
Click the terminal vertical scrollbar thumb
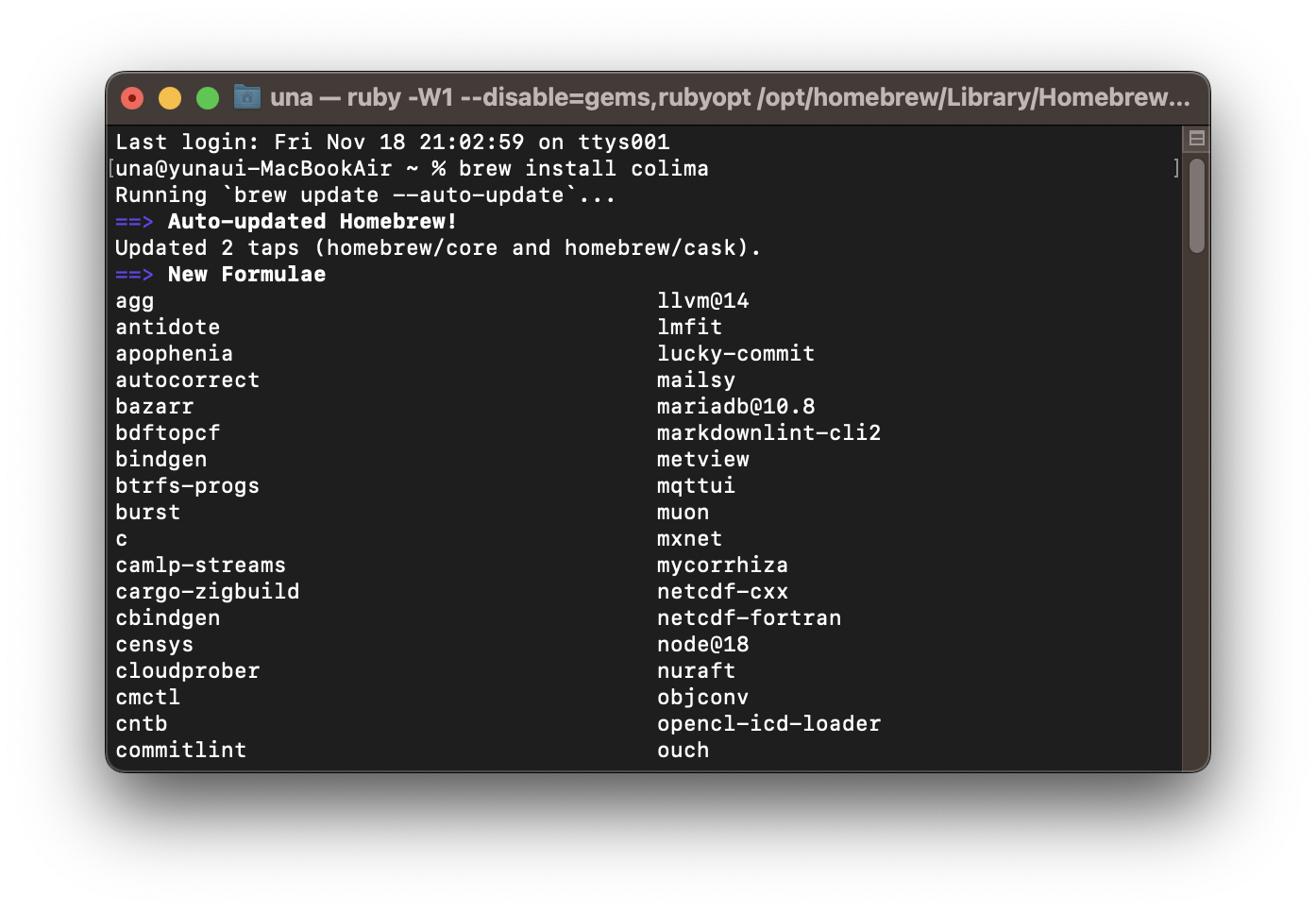click(x=1196, y=206)
